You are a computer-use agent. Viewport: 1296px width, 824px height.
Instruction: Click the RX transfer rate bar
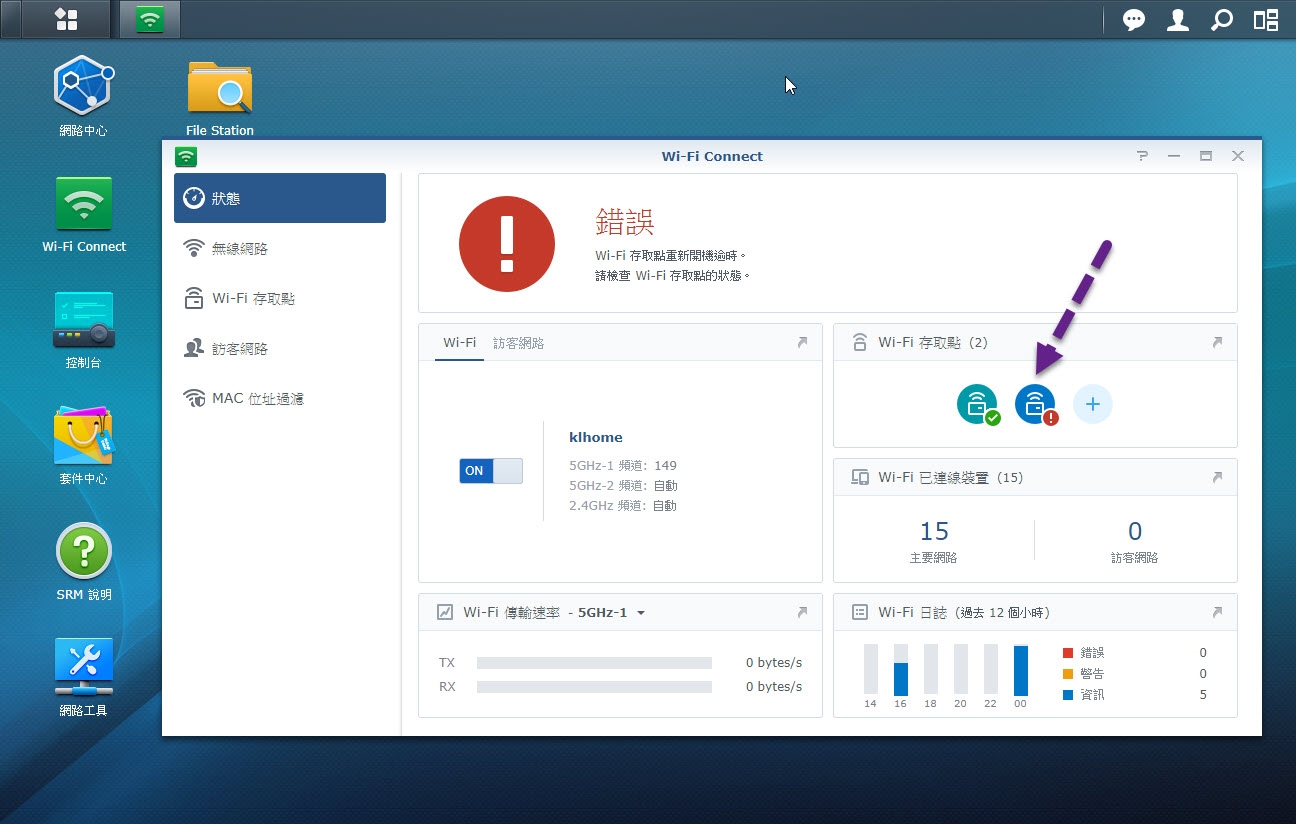594,687
